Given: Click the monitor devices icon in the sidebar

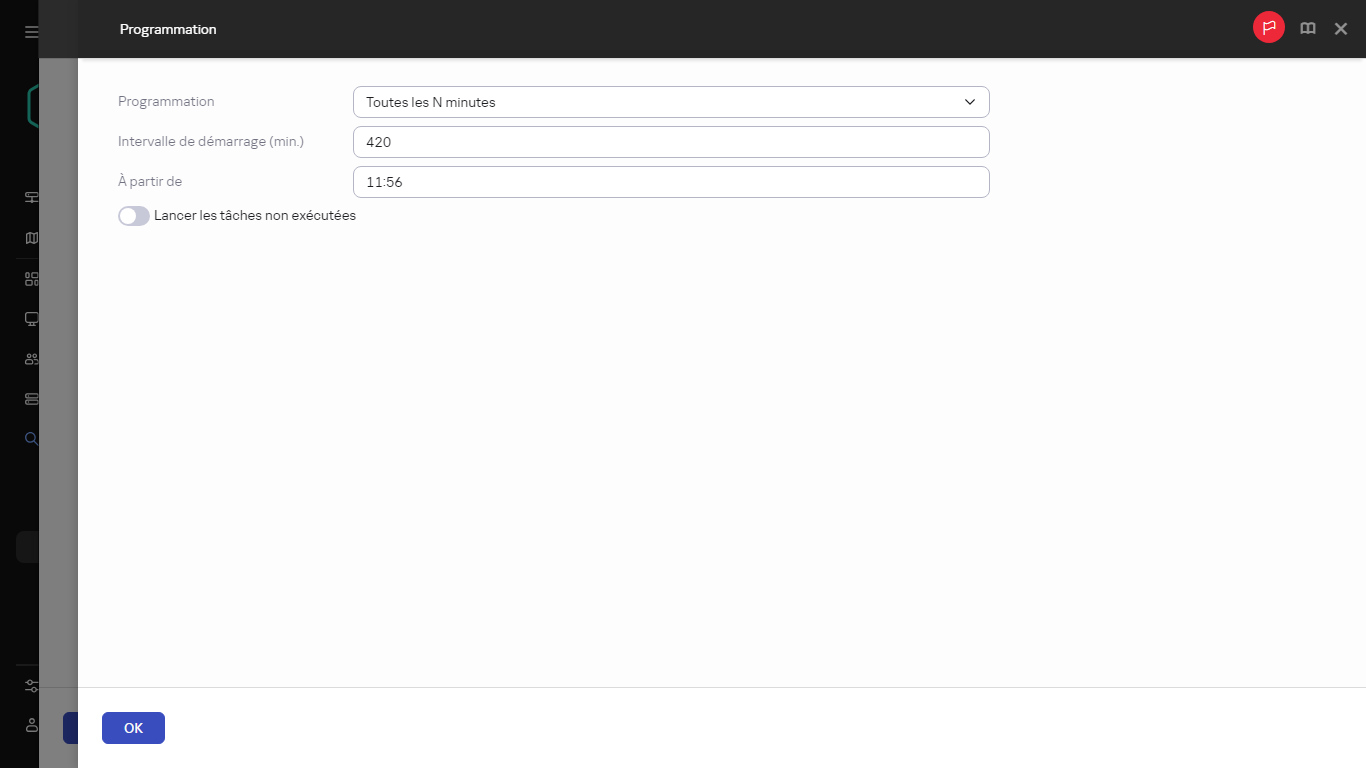Looking at the screenshot, I should tap(31, 319).
